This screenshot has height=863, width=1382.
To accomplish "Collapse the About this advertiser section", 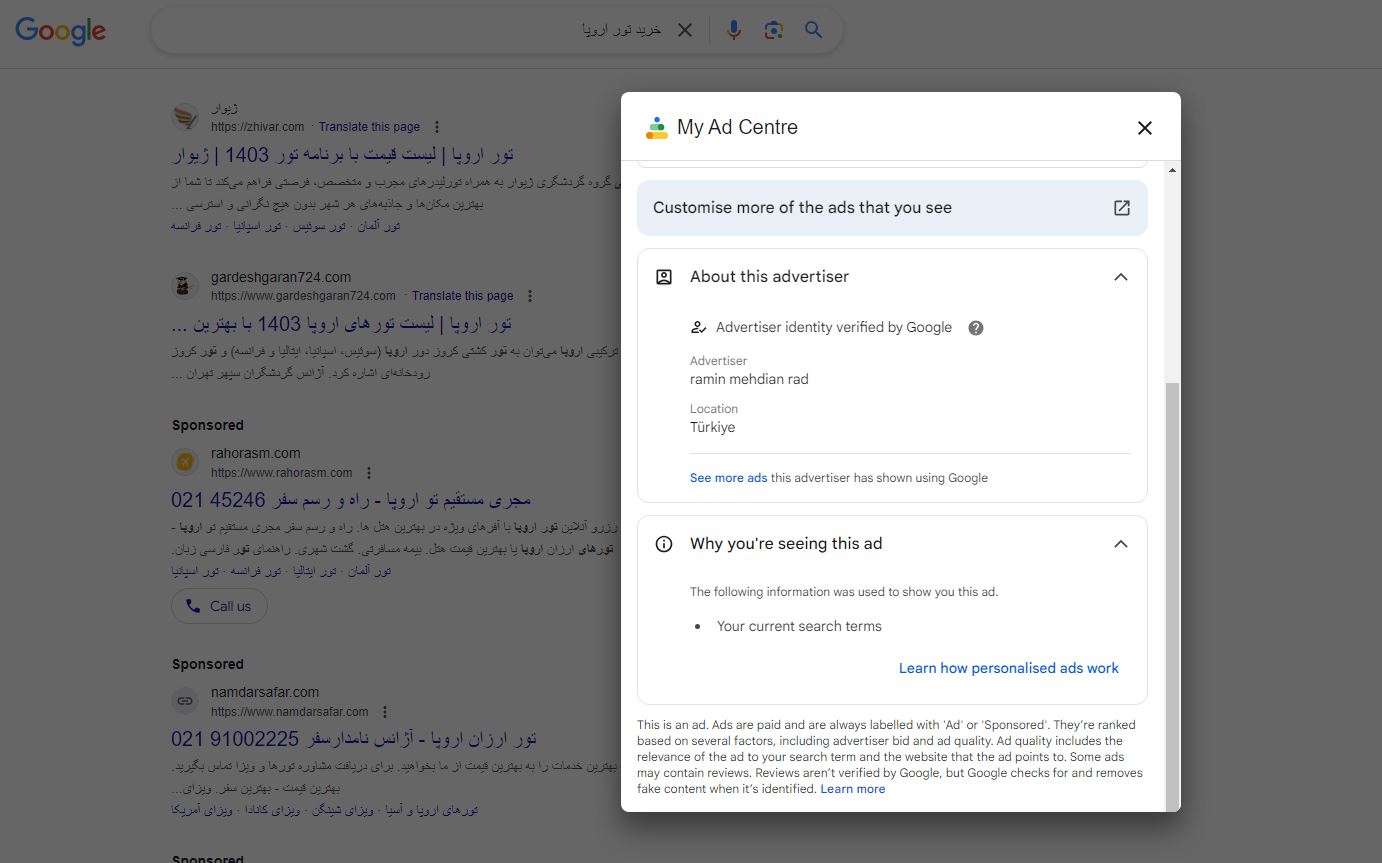I will coord(1121,277).
